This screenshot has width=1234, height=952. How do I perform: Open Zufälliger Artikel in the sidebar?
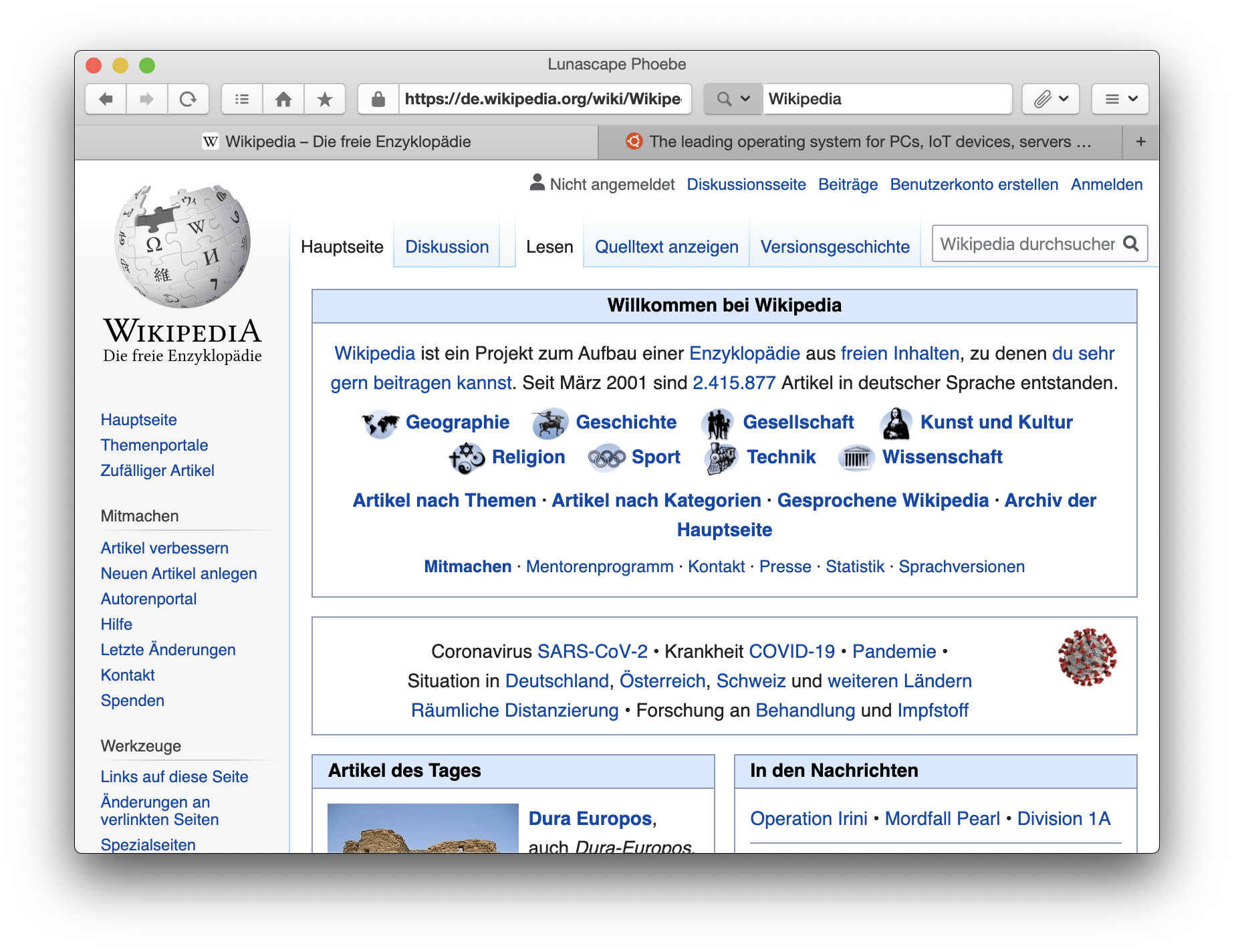(x=158, y=471)
